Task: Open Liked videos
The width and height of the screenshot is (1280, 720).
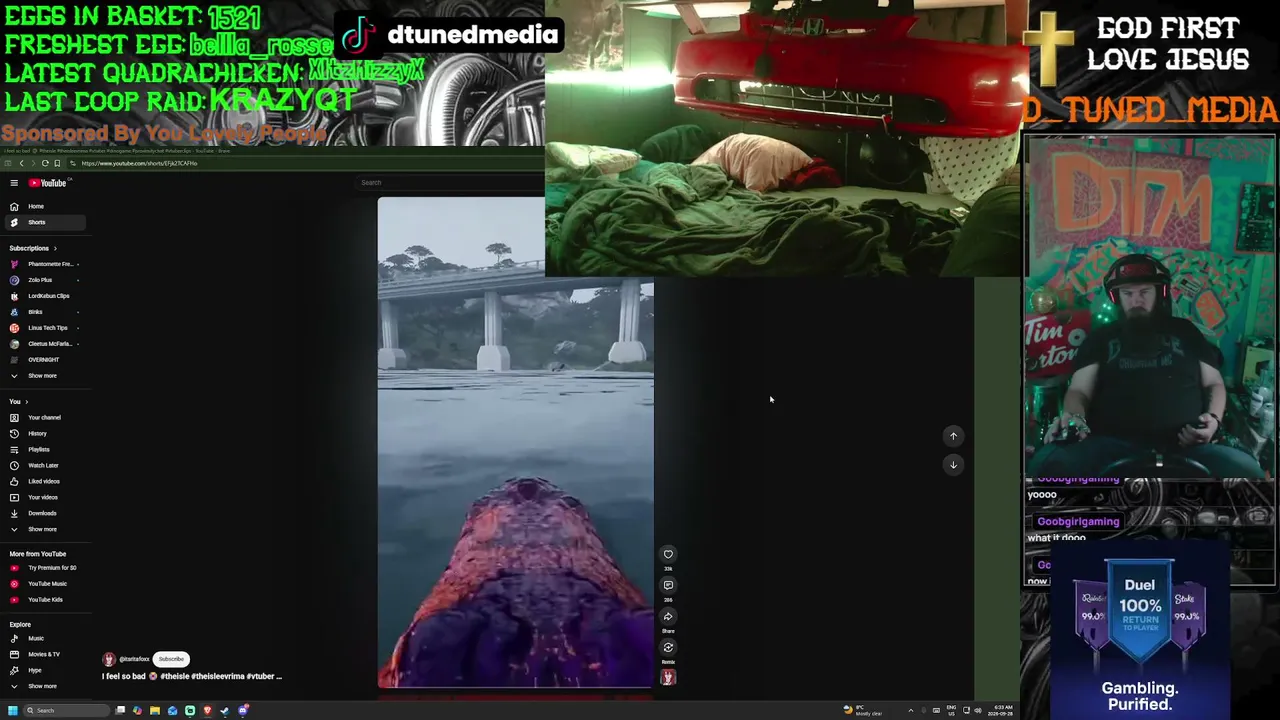Action: tap(44, 482)
